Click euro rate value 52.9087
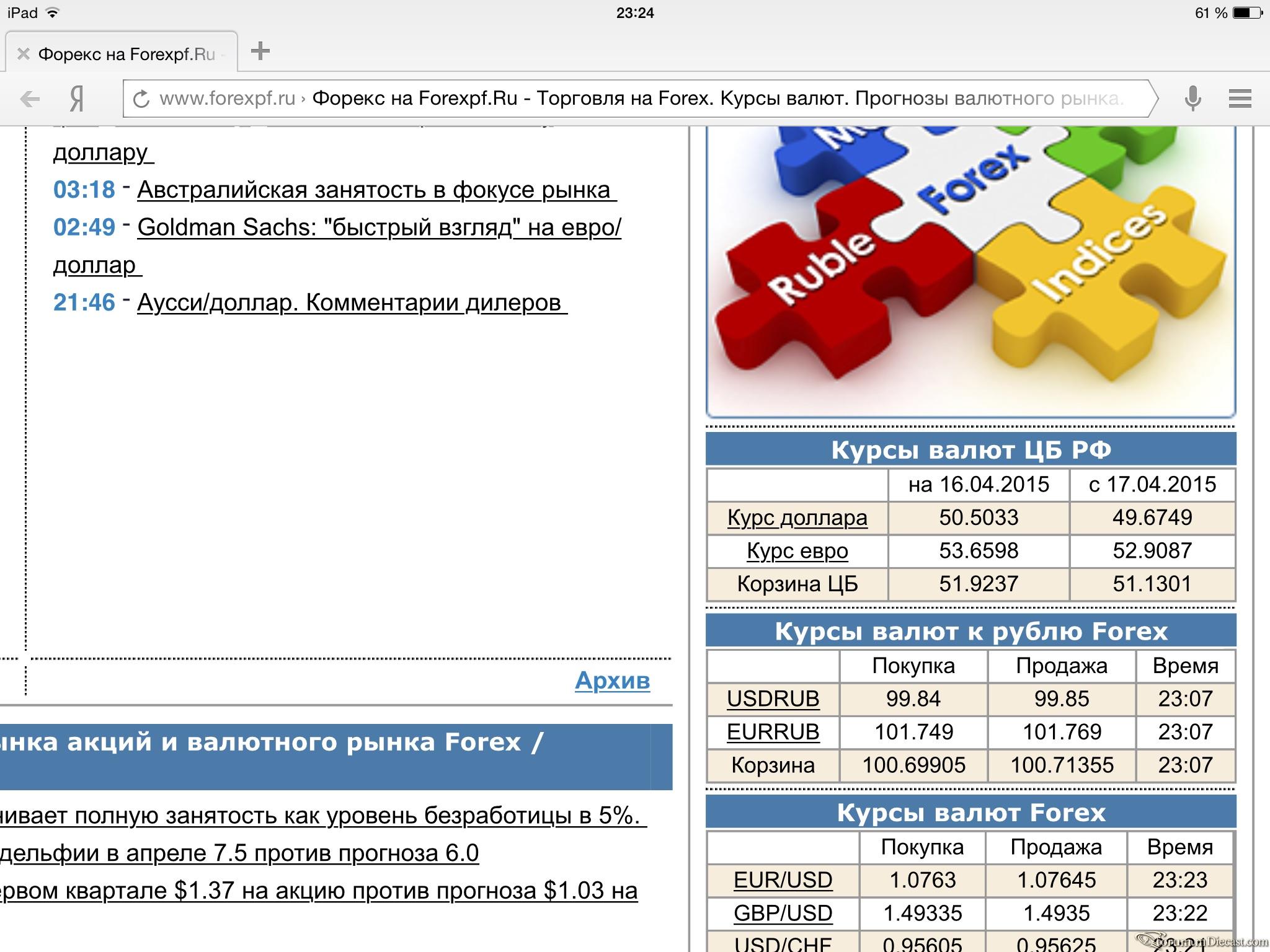 click(x=1152, y=550)
